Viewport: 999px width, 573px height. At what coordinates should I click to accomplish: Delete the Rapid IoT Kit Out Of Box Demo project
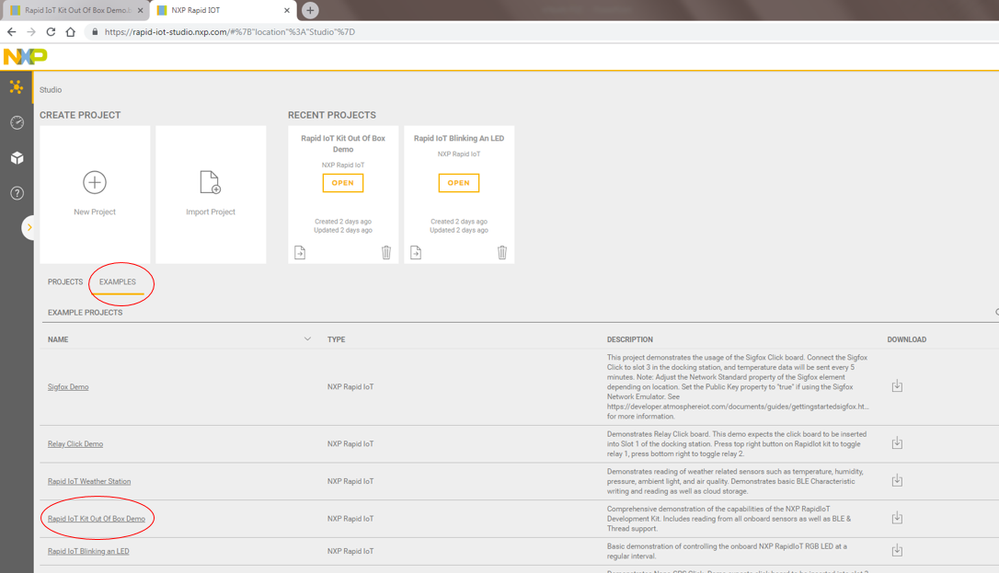tap(386, 253)
